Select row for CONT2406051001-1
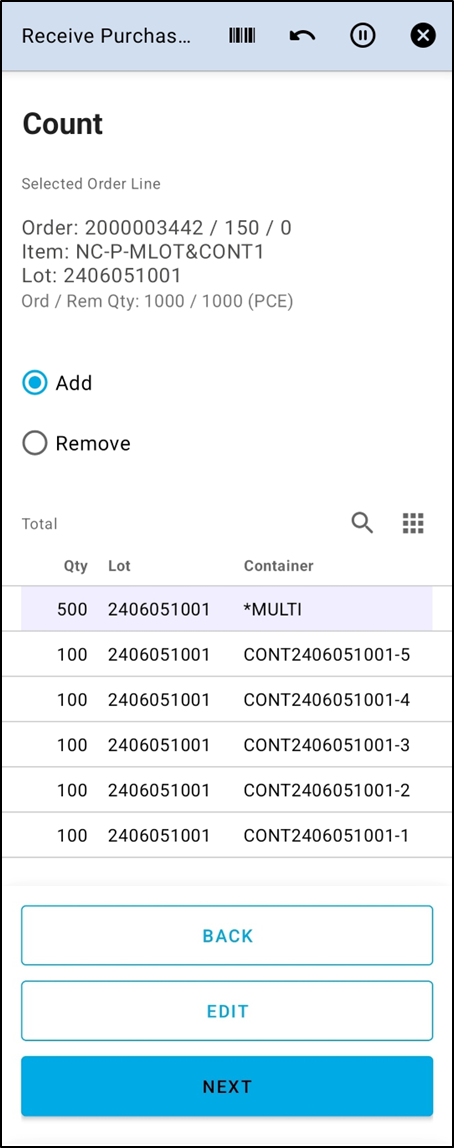The width and height of the screenshot is (454, 1148). coord(227,835)
